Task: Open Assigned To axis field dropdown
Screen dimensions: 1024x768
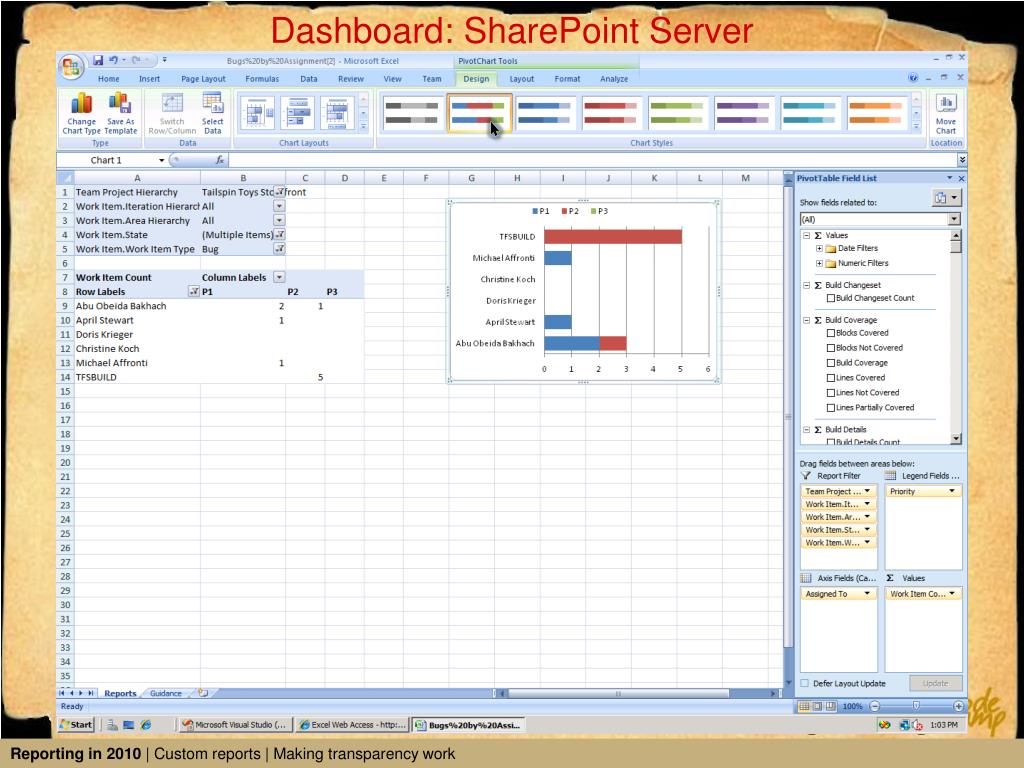Action: (867, 594)
